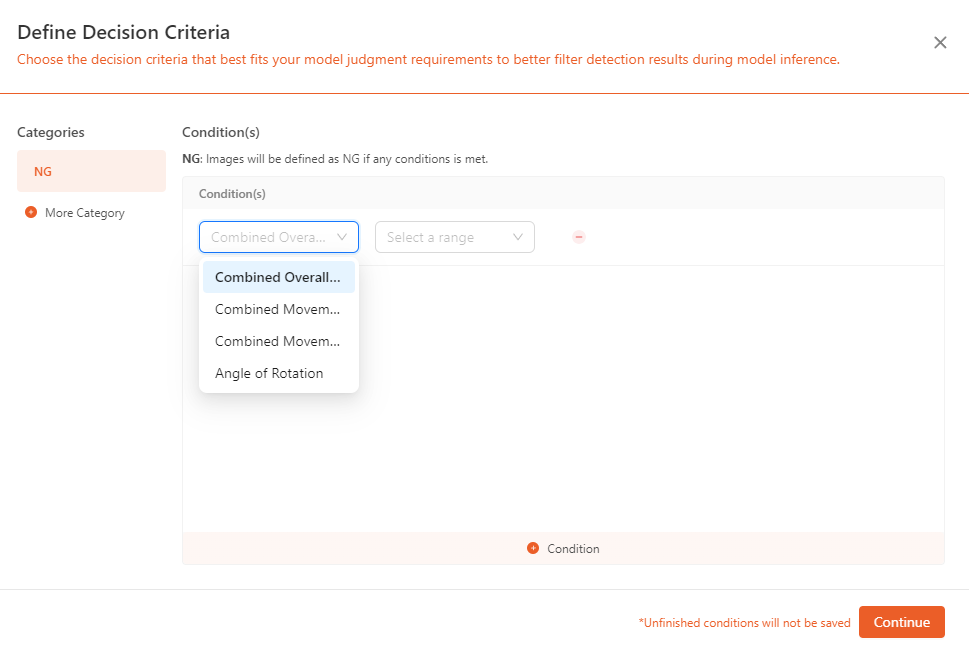
Task: Click the NG definition description text
Action: tap(335, 159)
